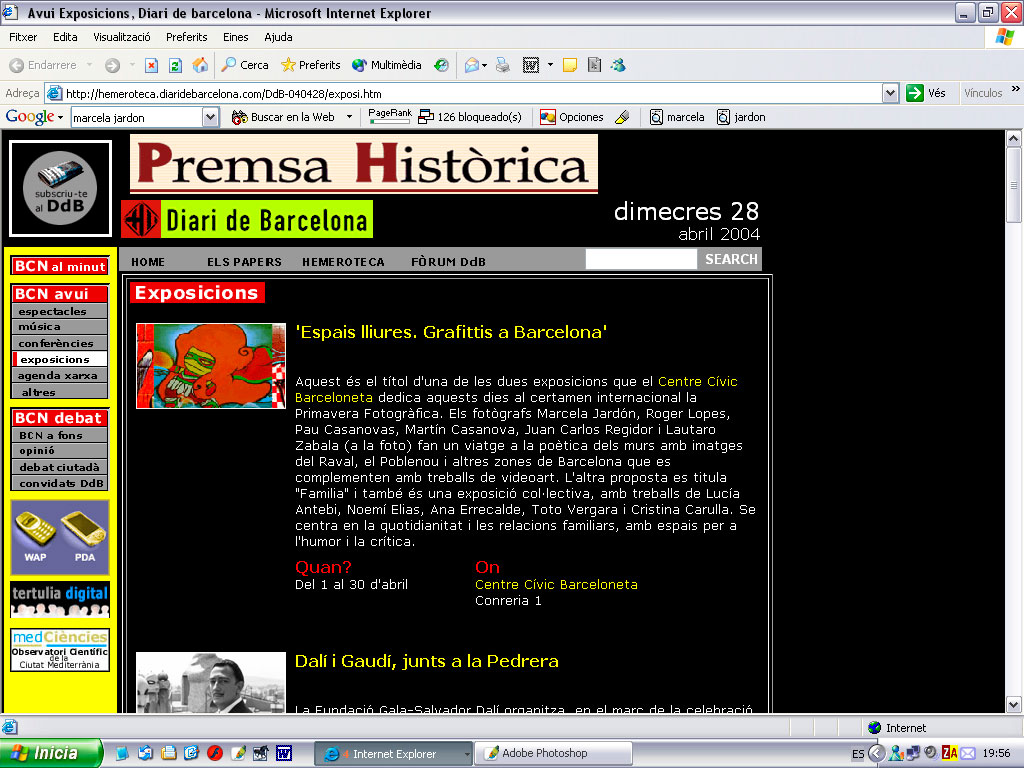The width and height of the screenshot is (1024, 768).
Task: Click the PageRank indicator bar
Action: coord(390,116)
